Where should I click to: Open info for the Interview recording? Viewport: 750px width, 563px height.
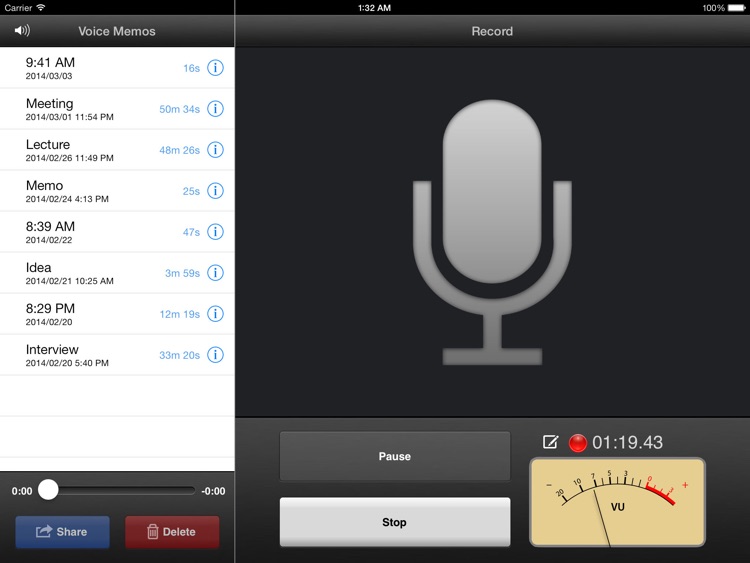215,355
